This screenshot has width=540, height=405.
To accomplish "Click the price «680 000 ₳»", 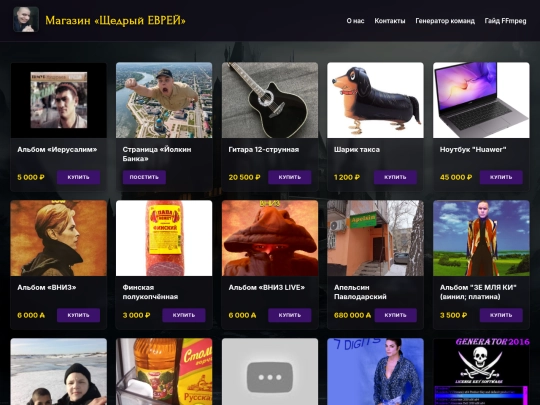I will click(x=352, y=315).
